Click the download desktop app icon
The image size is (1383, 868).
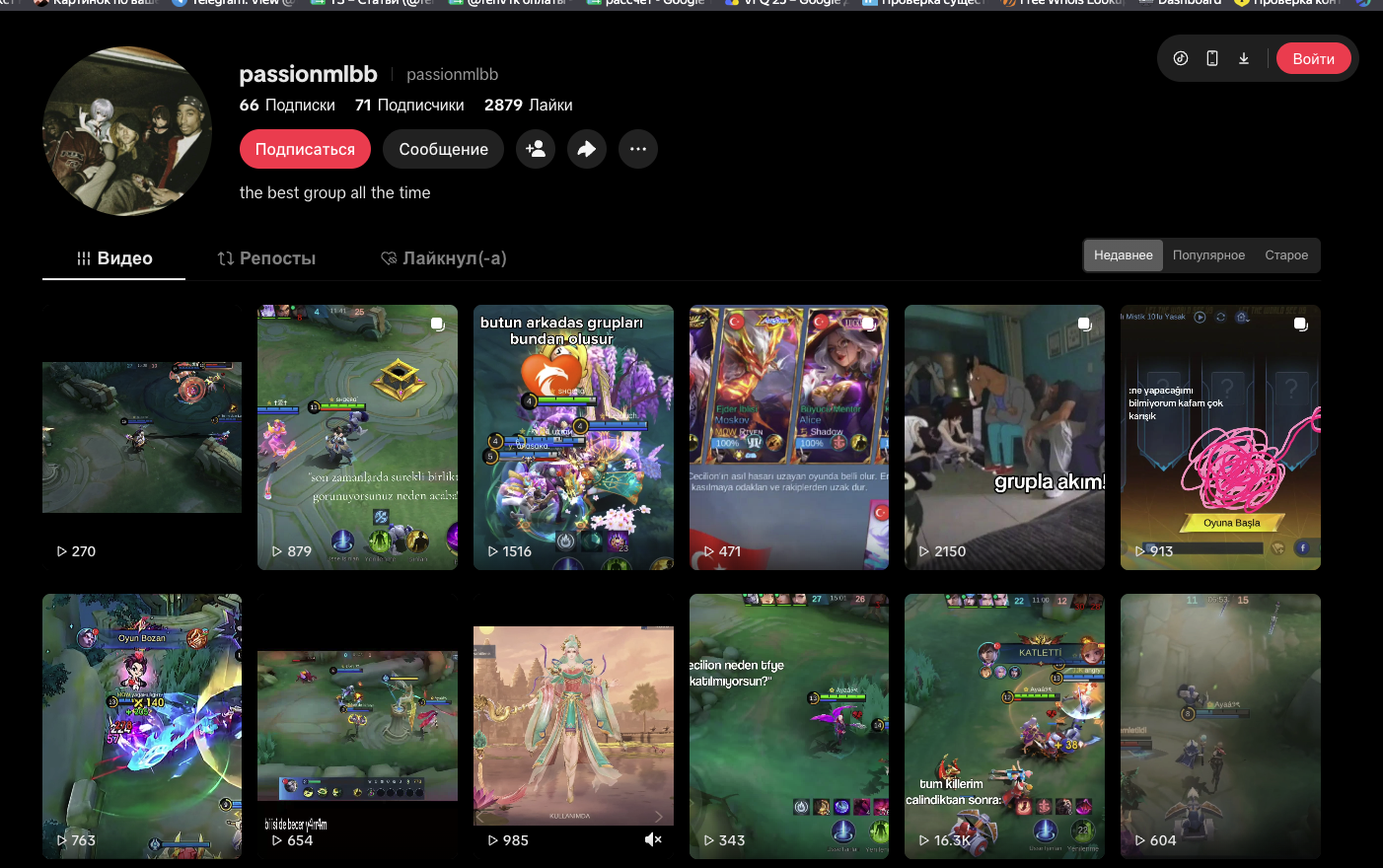tap(1244, 58)
